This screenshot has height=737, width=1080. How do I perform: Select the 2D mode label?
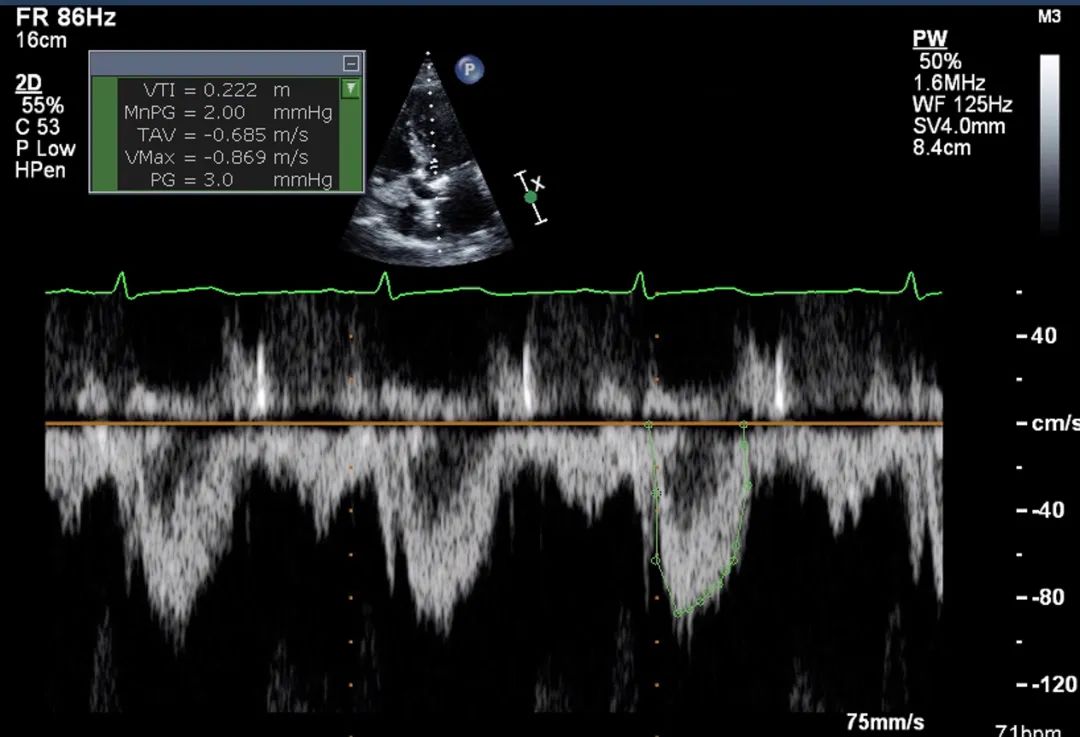pyautogui.click(x=29, y=84)
